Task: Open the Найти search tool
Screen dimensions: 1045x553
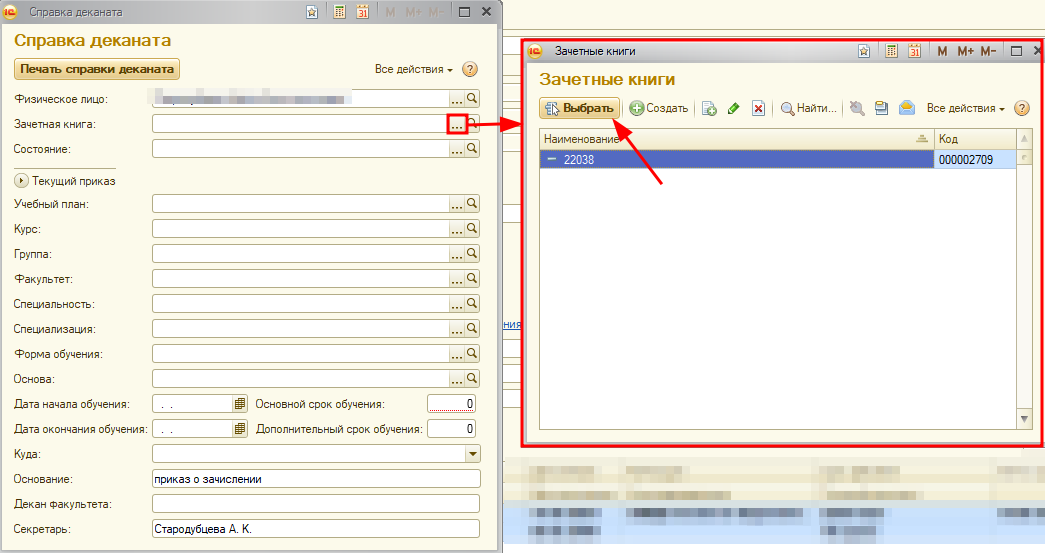Action: coord(808,108)
